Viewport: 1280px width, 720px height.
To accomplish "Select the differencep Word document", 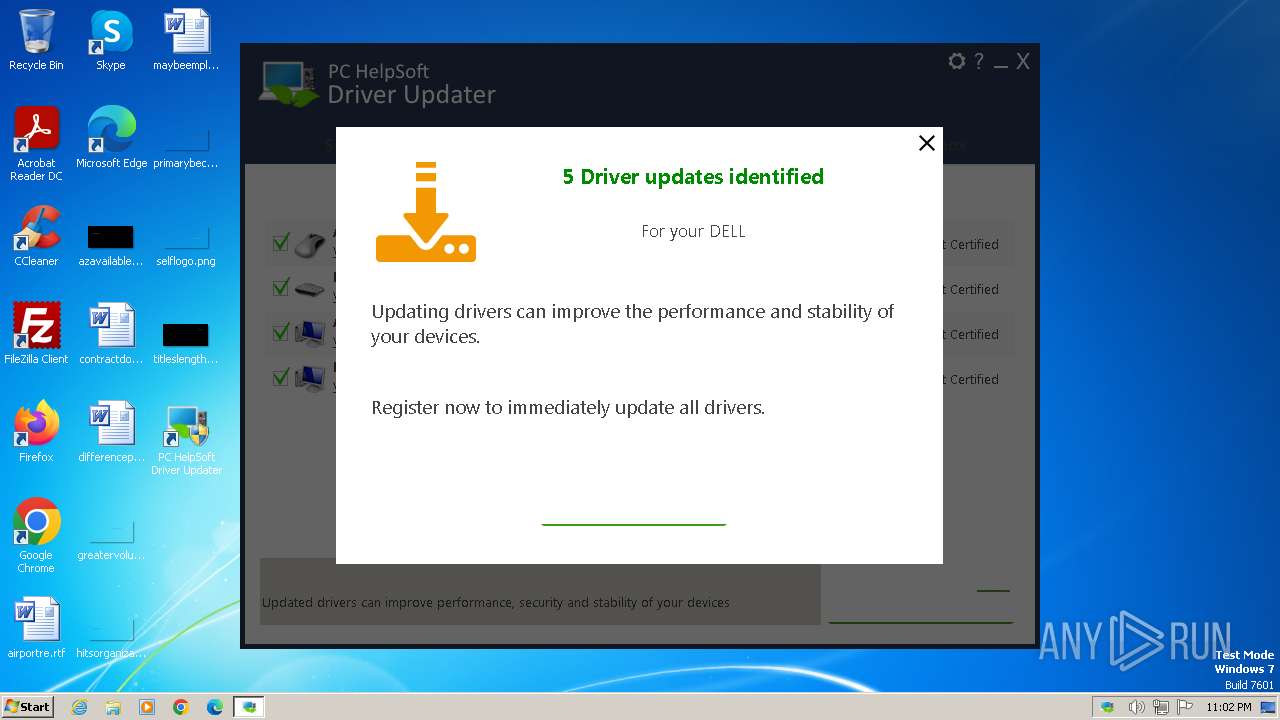I will (111, 432).
